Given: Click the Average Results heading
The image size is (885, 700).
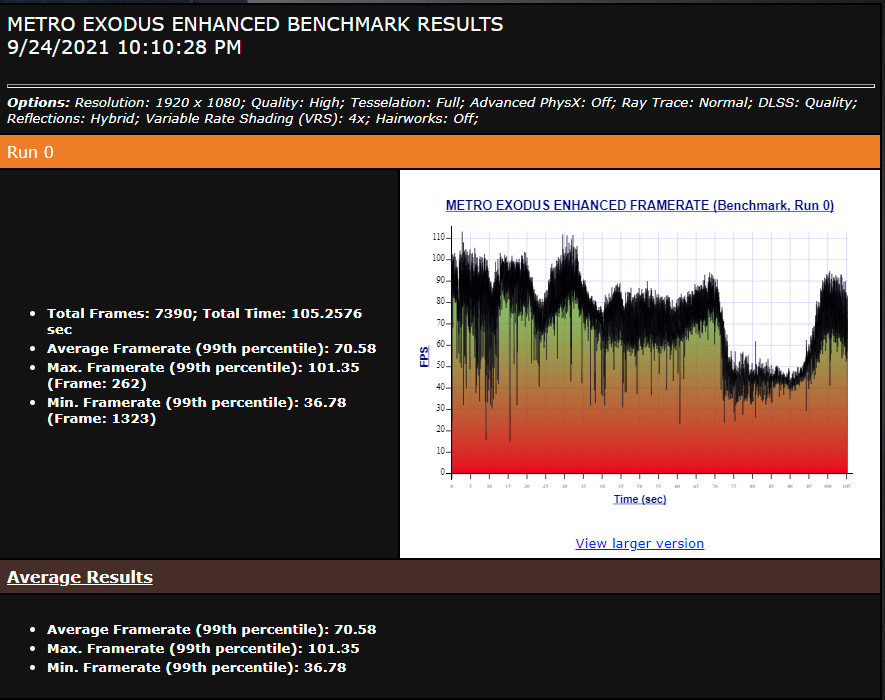Looking at the screenshot, I should [80, 577].
